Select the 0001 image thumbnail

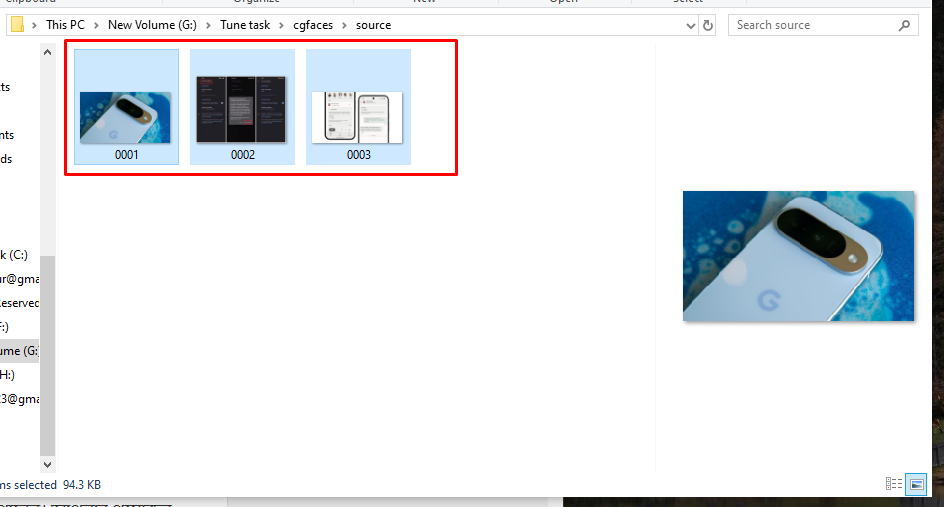coord(125,117)
